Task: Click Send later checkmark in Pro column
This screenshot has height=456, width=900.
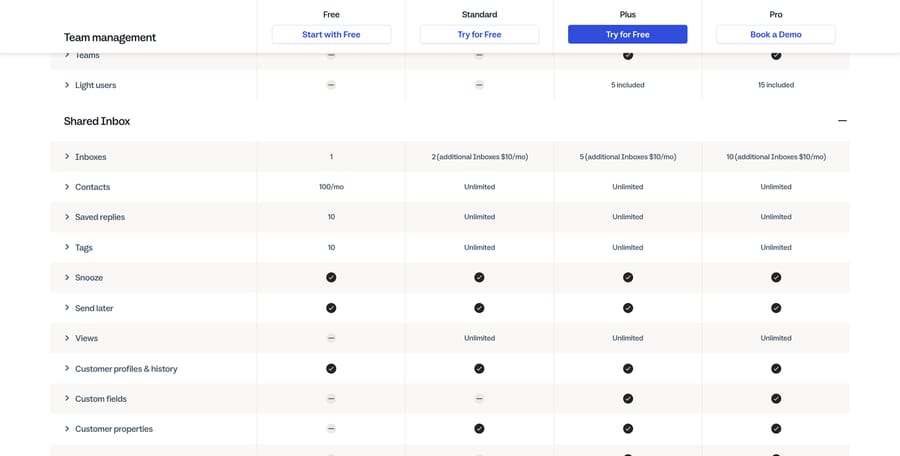Action: 776,308
